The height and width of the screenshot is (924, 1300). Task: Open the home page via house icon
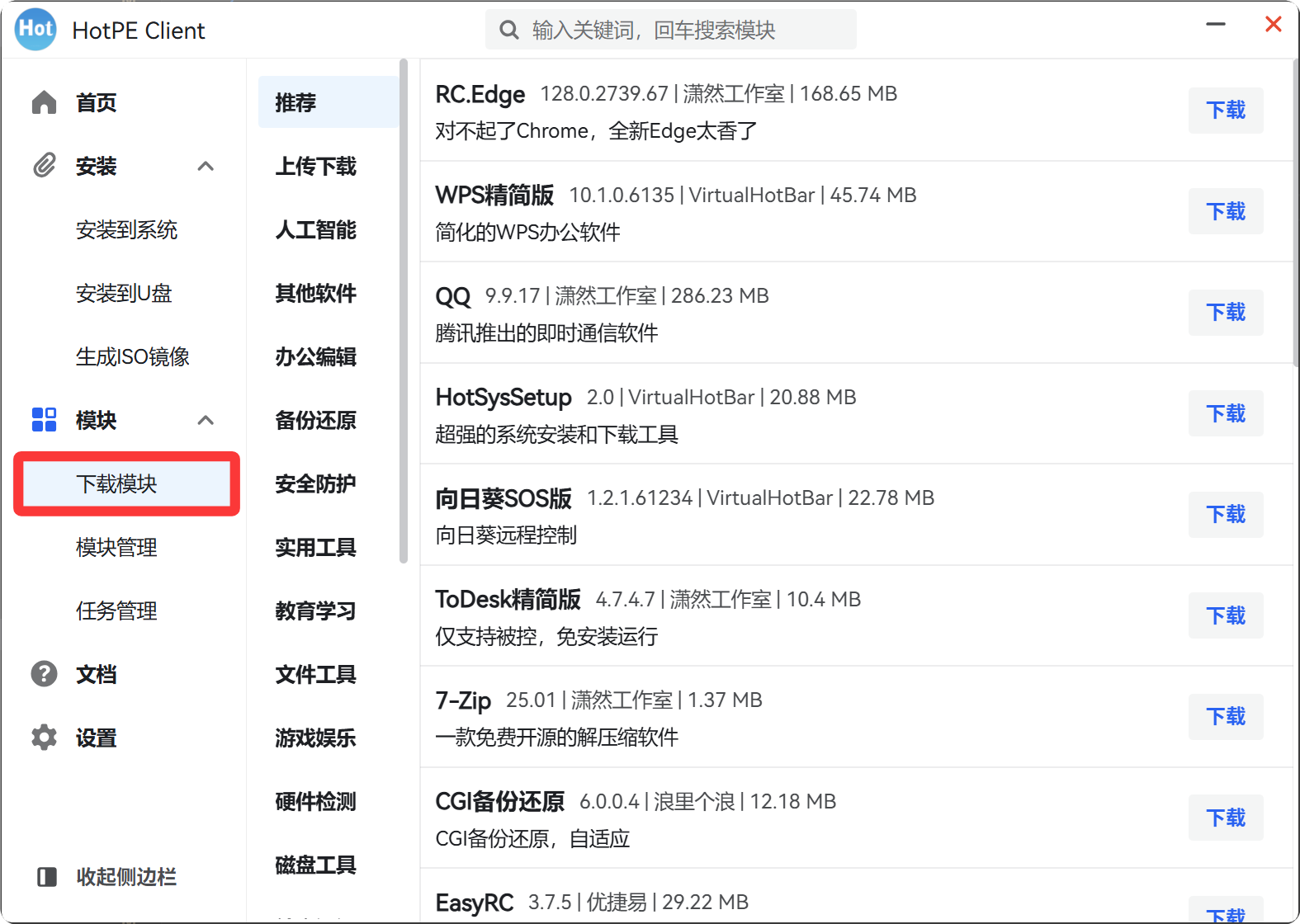coord(45,102)
